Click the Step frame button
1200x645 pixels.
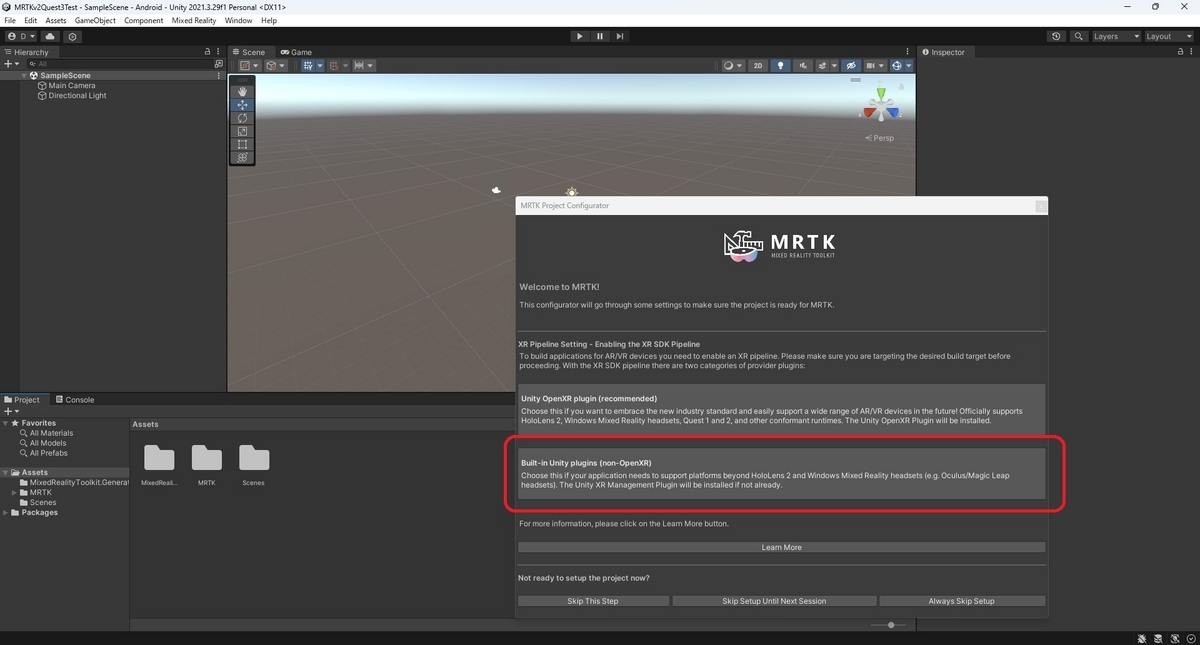tap(620, 36)
